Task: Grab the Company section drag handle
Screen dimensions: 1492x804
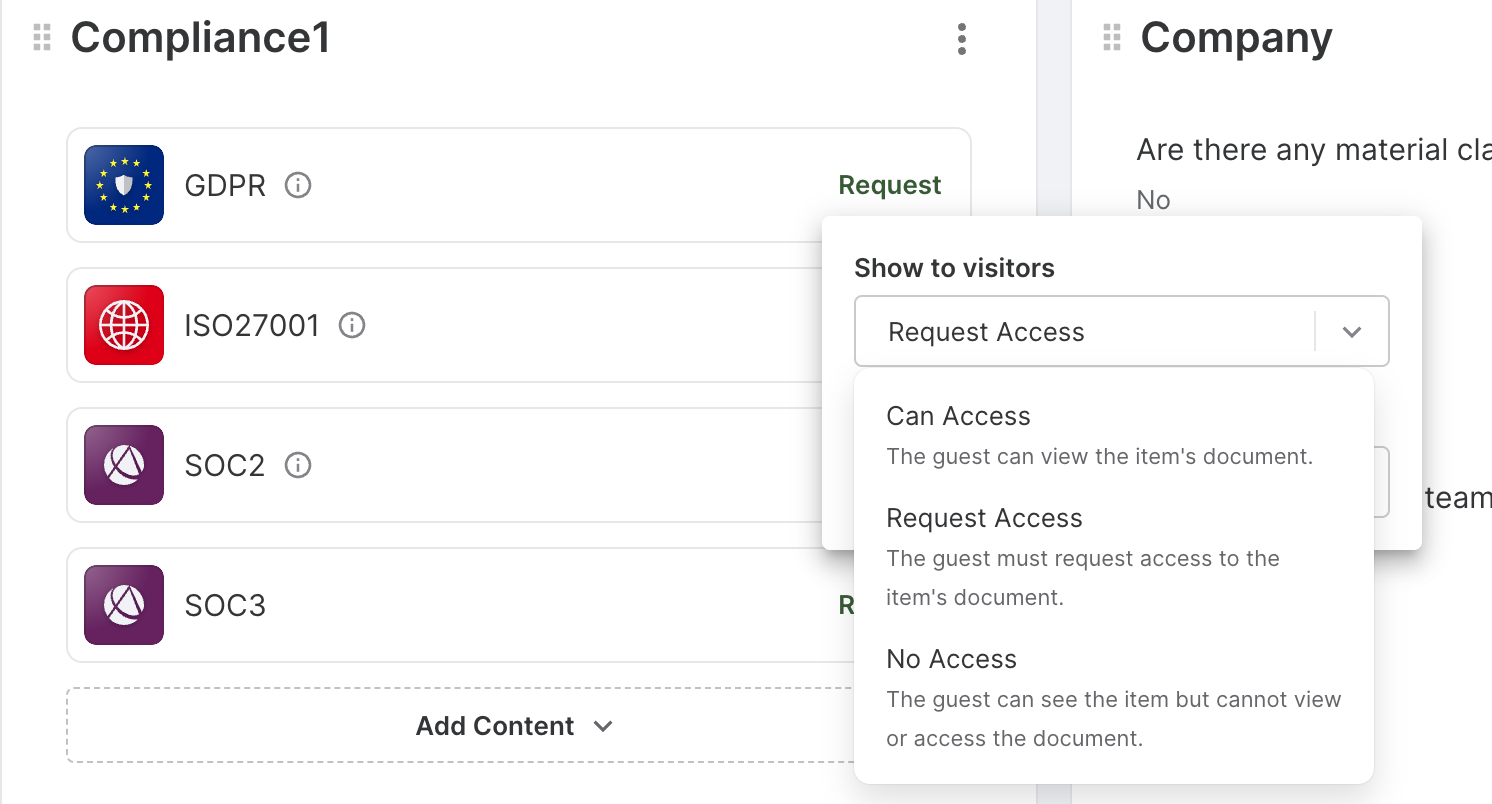Action: pos(1111,38)
